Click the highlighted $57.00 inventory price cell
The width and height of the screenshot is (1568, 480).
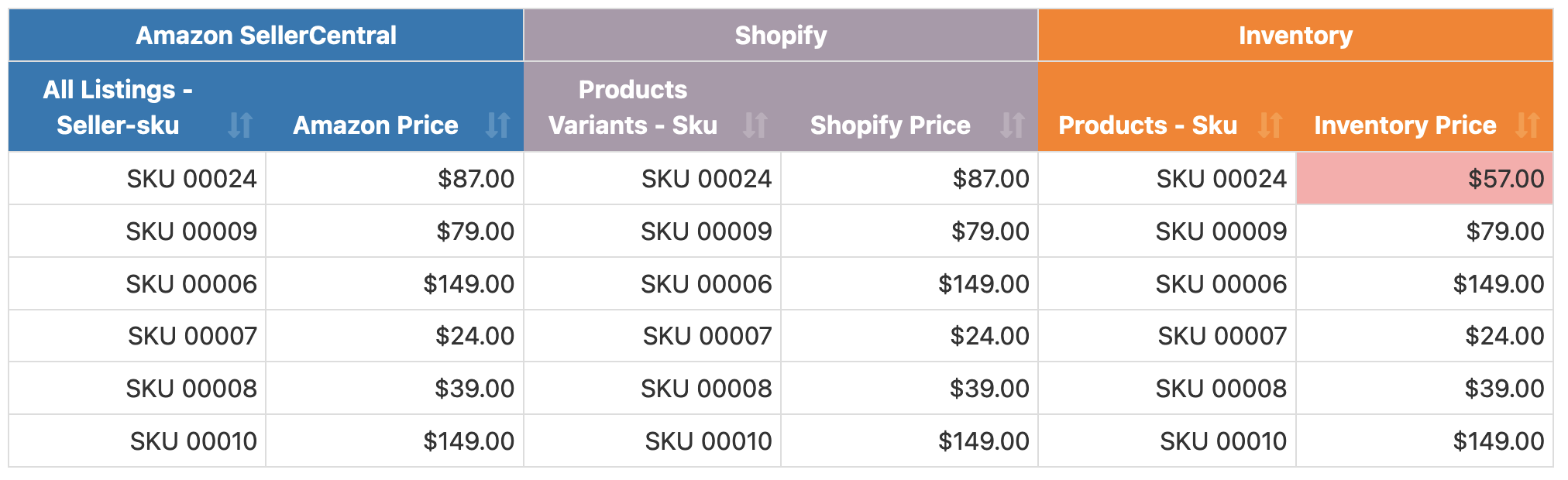pos(1425,179)
